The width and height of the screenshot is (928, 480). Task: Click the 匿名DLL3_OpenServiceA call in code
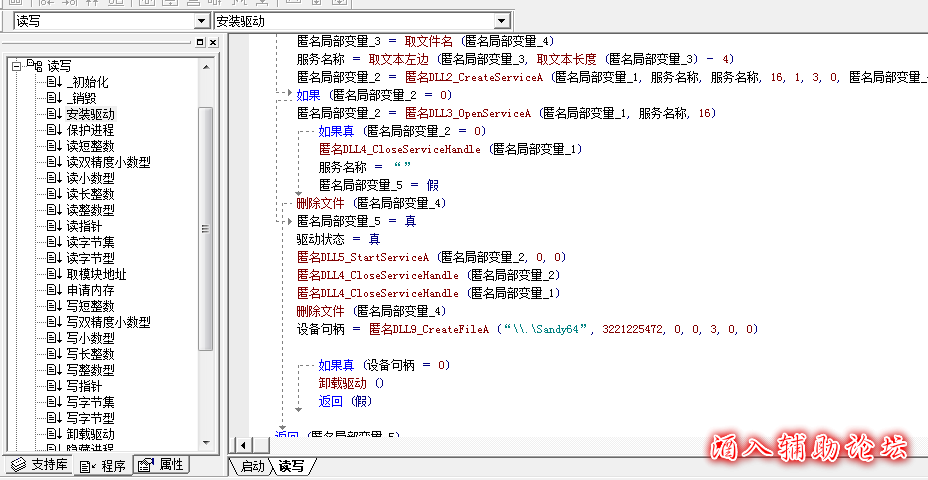(468, 113)
